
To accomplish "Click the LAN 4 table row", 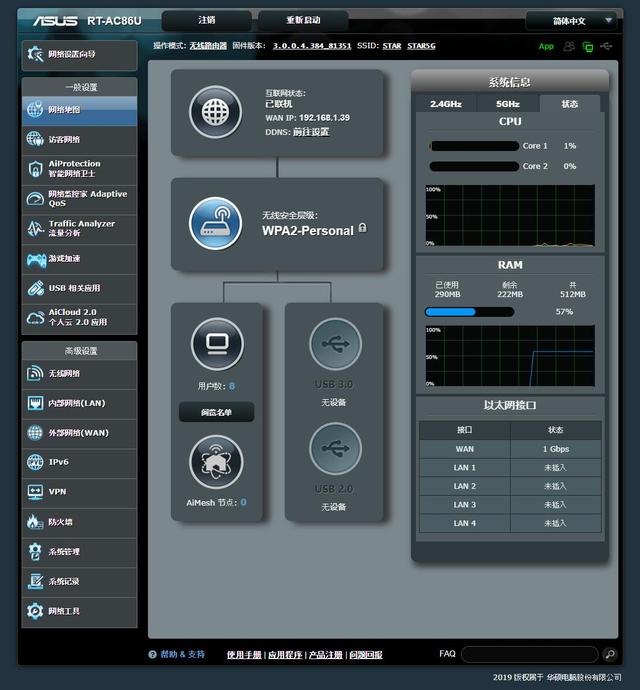I will click(510, 523).
